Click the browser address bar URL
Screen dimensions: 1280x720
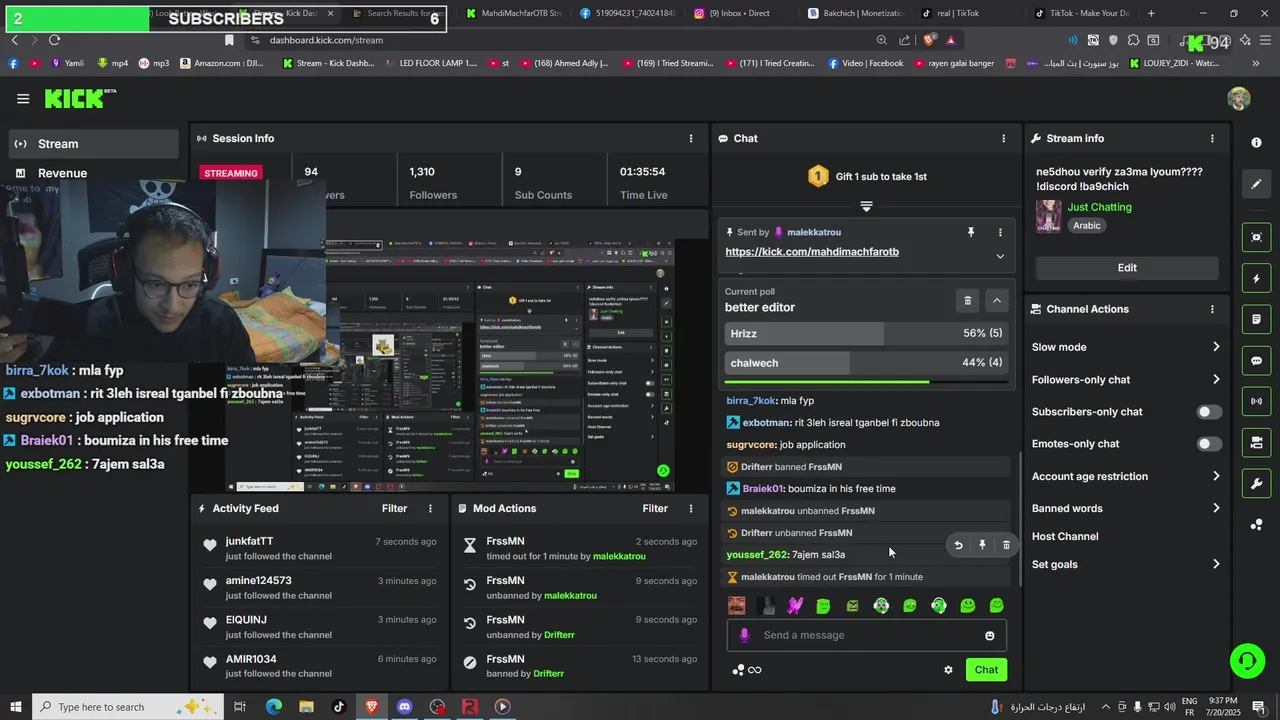[x=326, y=40]
